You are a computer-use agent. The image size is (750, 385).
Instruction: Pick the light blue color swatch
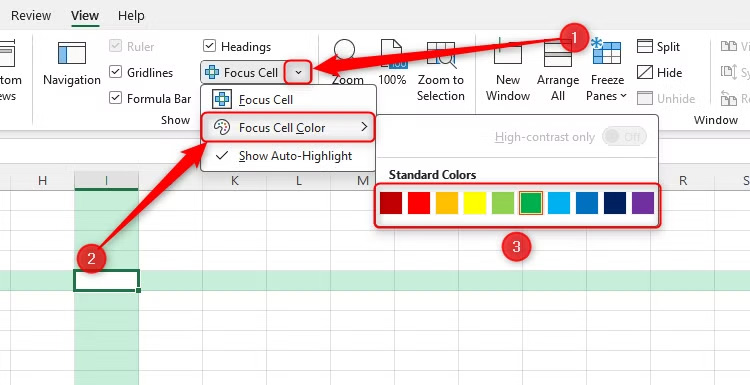(x=559, y=203)
